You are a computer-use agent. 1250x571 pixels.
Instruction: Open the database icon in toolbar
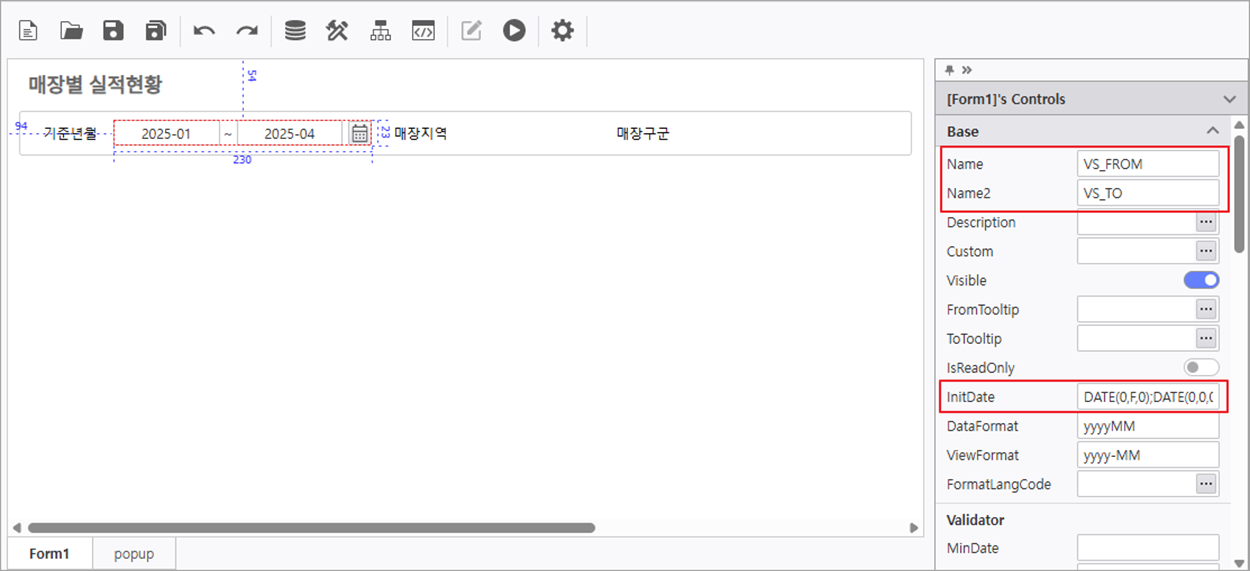[x=295, y=31]
